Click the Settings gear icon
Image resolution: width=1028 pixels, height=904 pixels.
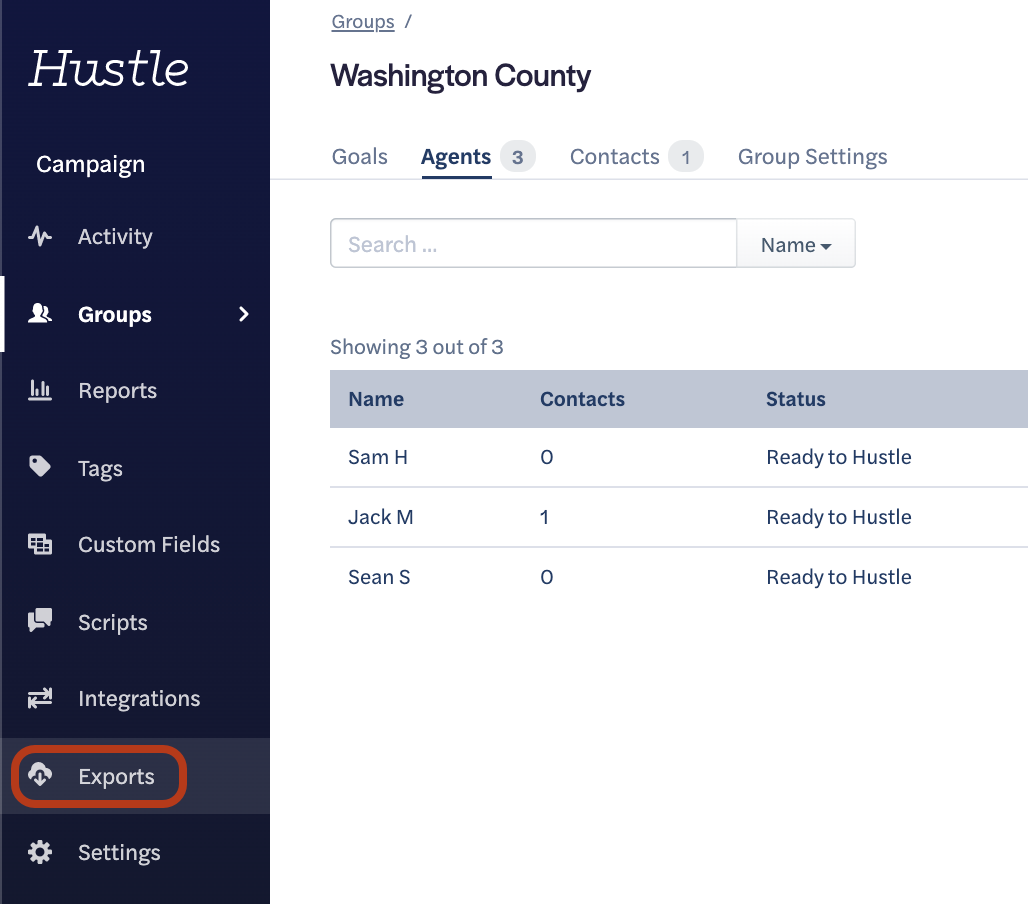click(x=40, y=852)
